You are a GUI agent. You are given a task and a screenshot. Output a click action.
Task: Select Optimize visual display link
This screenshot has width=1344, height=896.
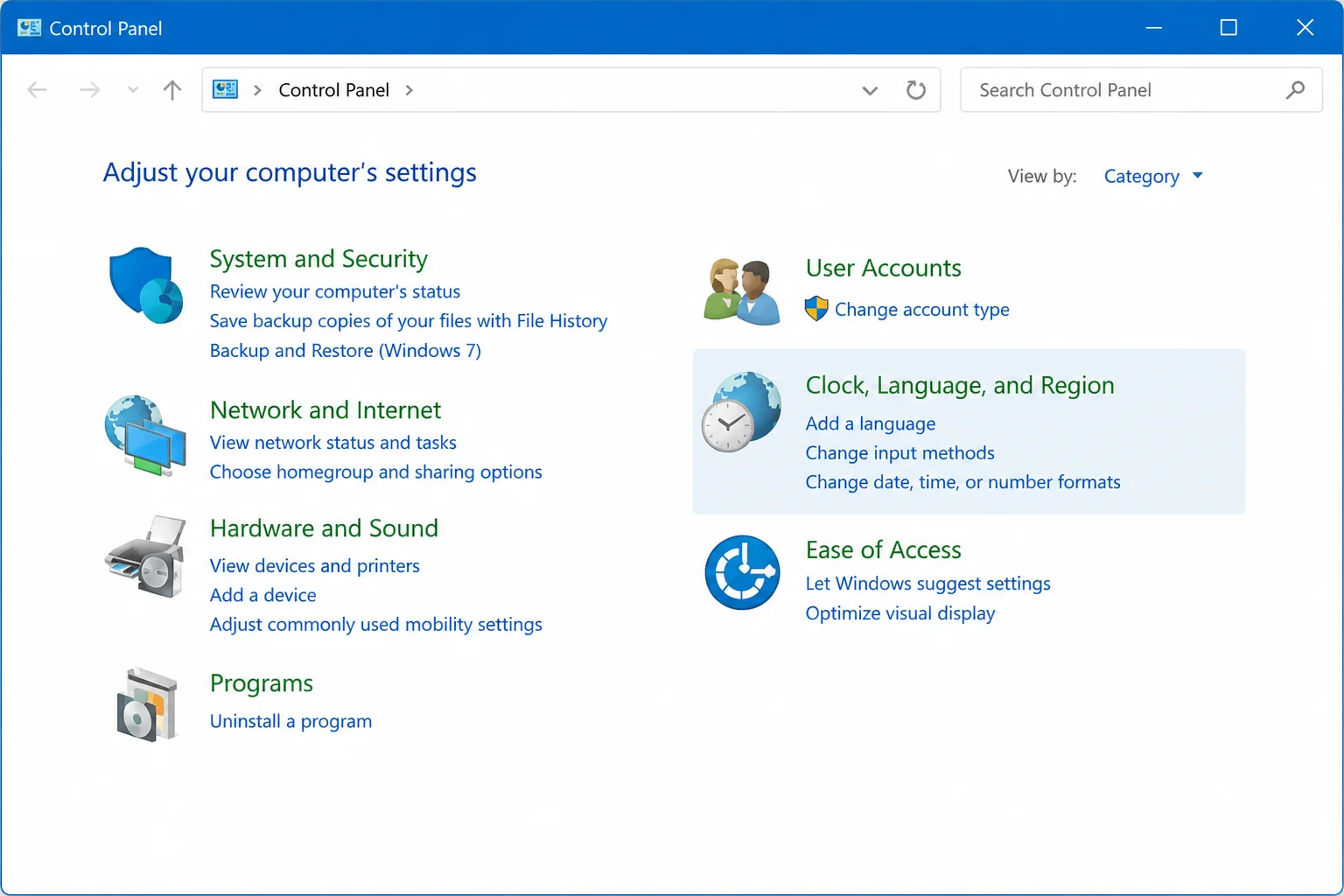tap(900, 613)
